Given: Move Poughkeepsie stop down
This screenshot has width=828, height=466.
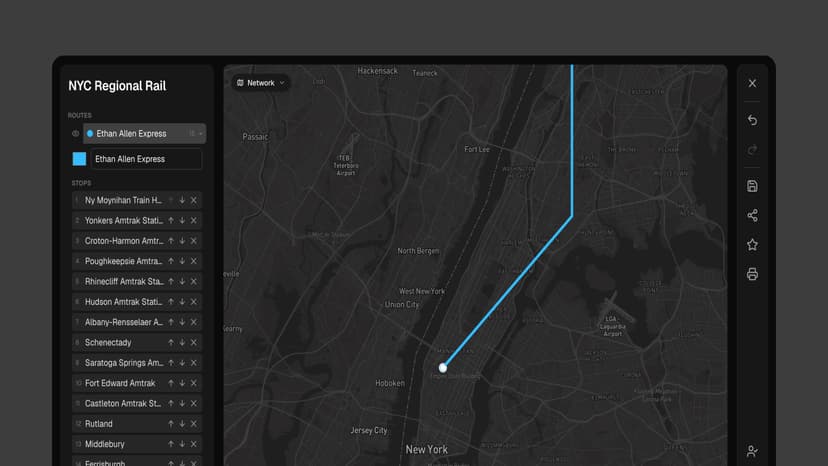Looking at the screenshot, I should [182, 261].
